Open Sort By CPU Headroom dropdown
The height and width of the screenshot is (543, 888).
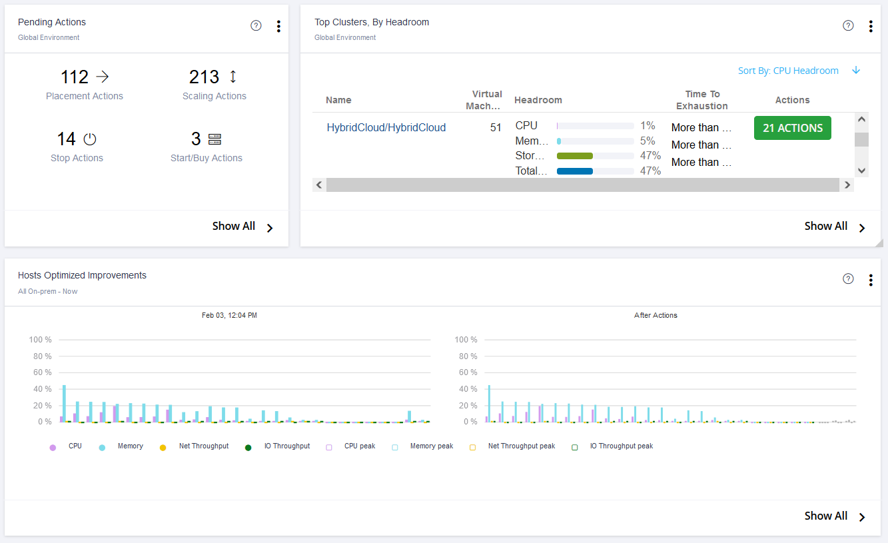tap(788, 71)
